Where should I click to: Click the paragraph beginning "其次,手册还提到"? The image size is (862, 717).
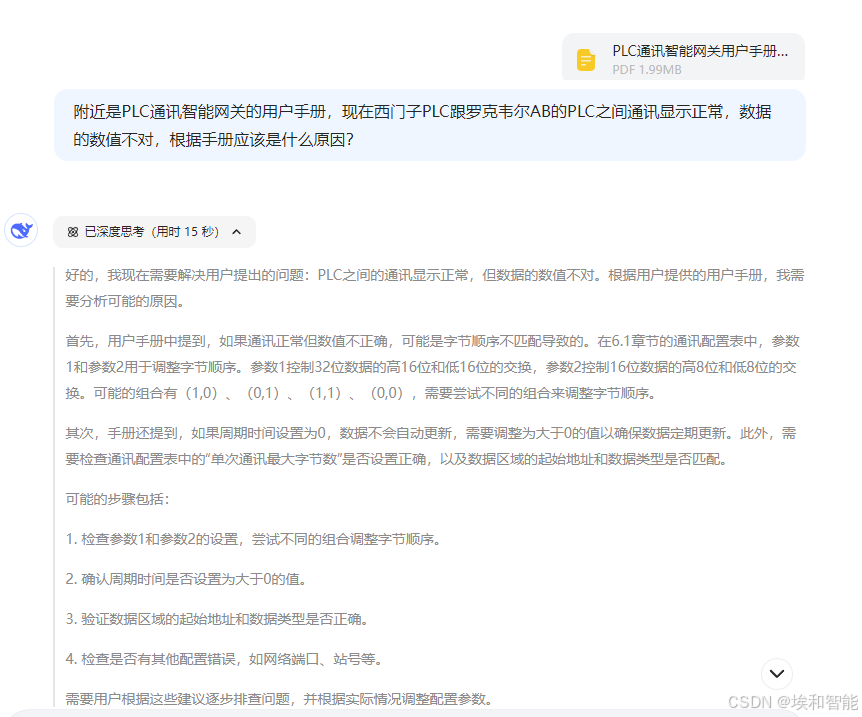tap(430, 446)
